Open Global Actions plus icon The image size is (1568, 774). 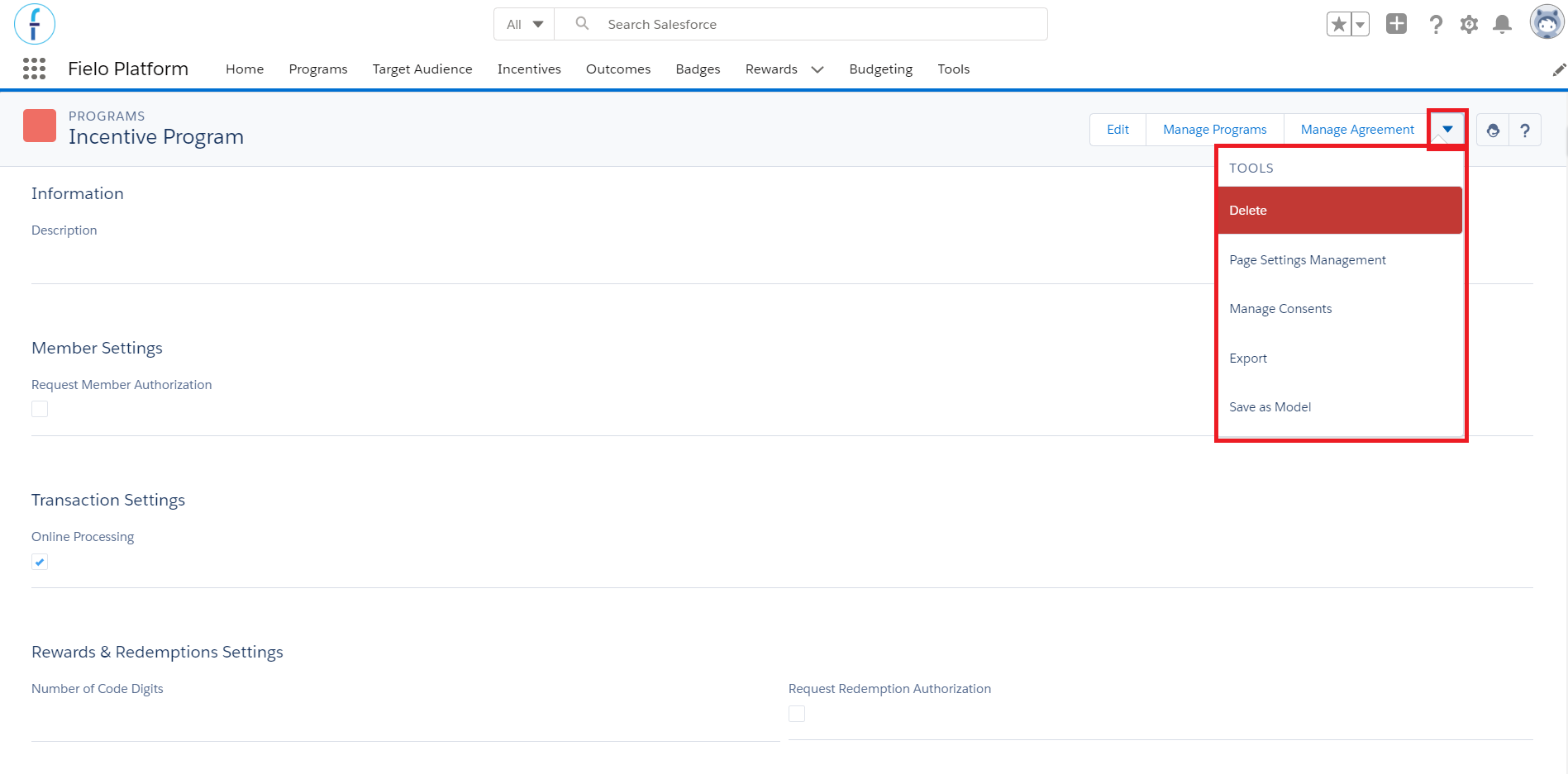tap(1396, 24)
